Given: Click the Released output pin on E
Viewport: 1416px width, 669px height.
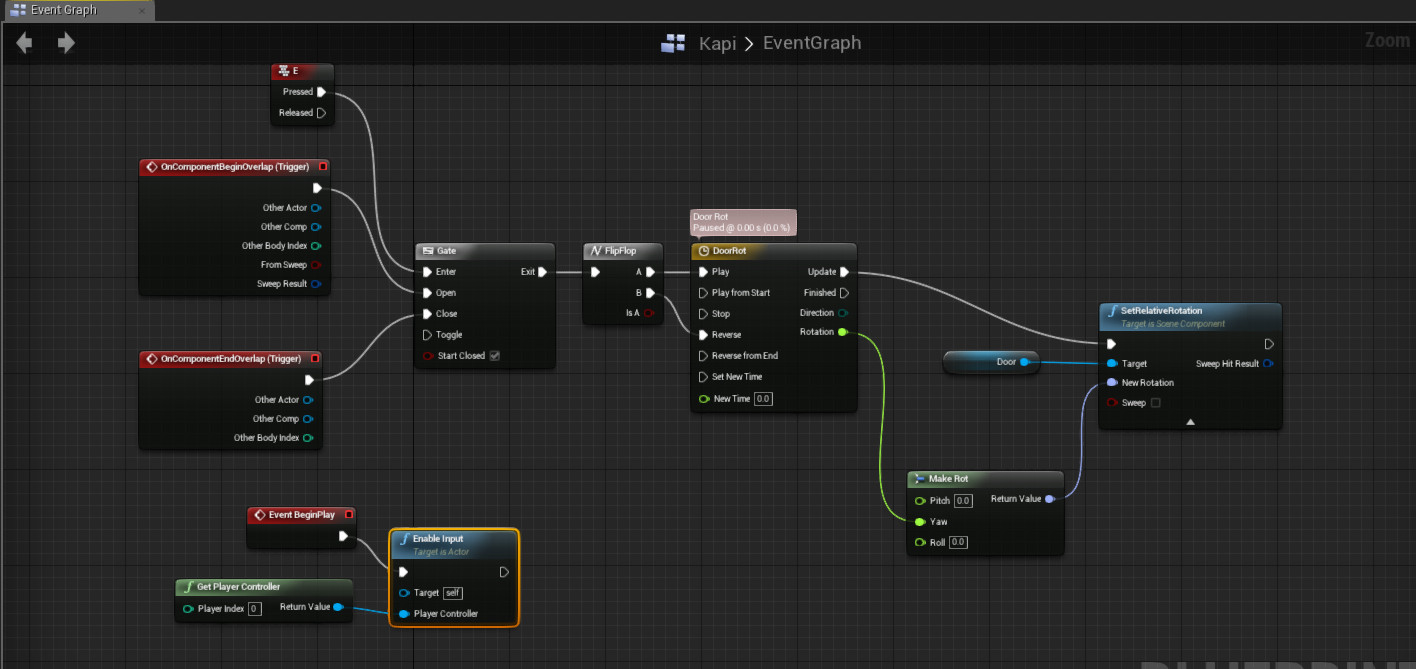Looking at the screenshot, I should (x=321, y=113).
